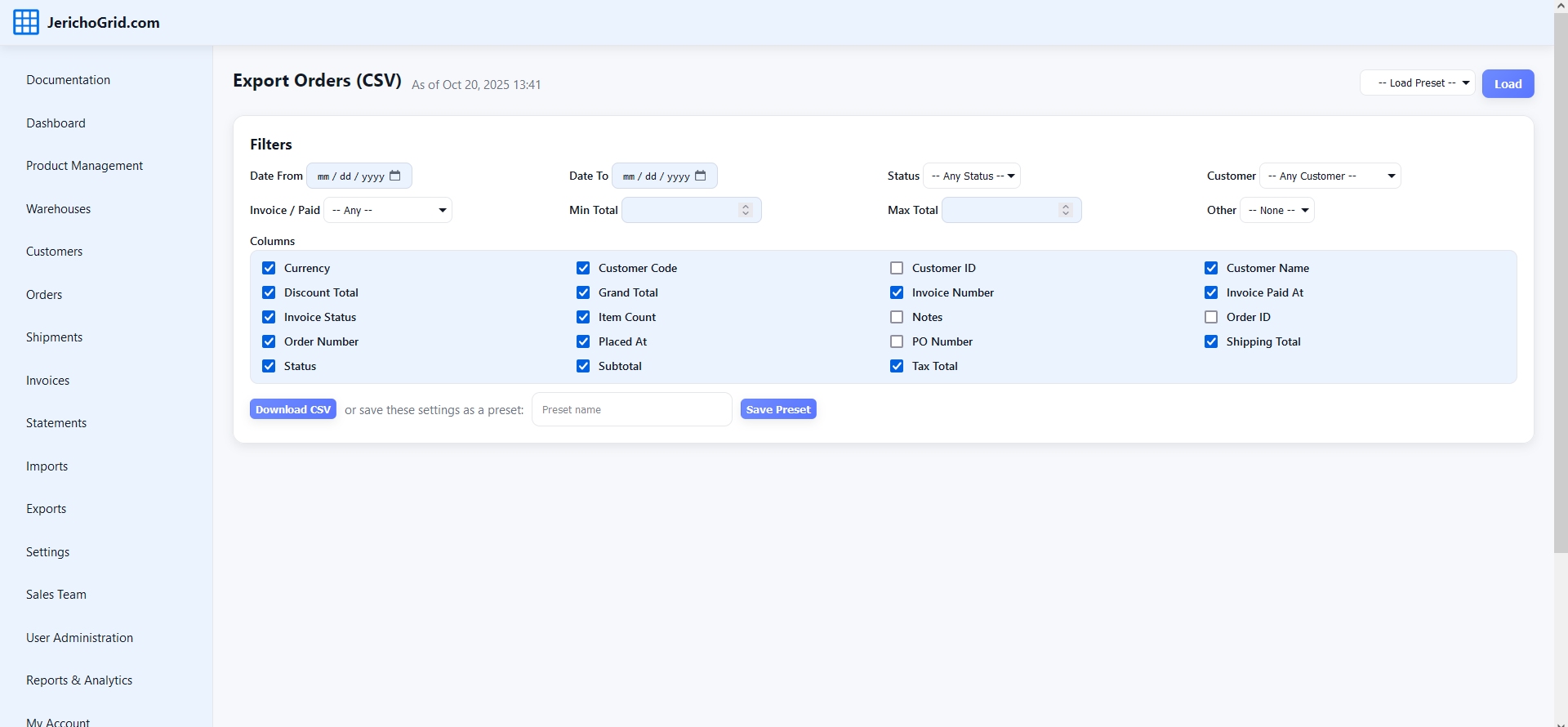Uncheck the Currency column checkbox
The image size is (1568, 727).
point(269,268)
